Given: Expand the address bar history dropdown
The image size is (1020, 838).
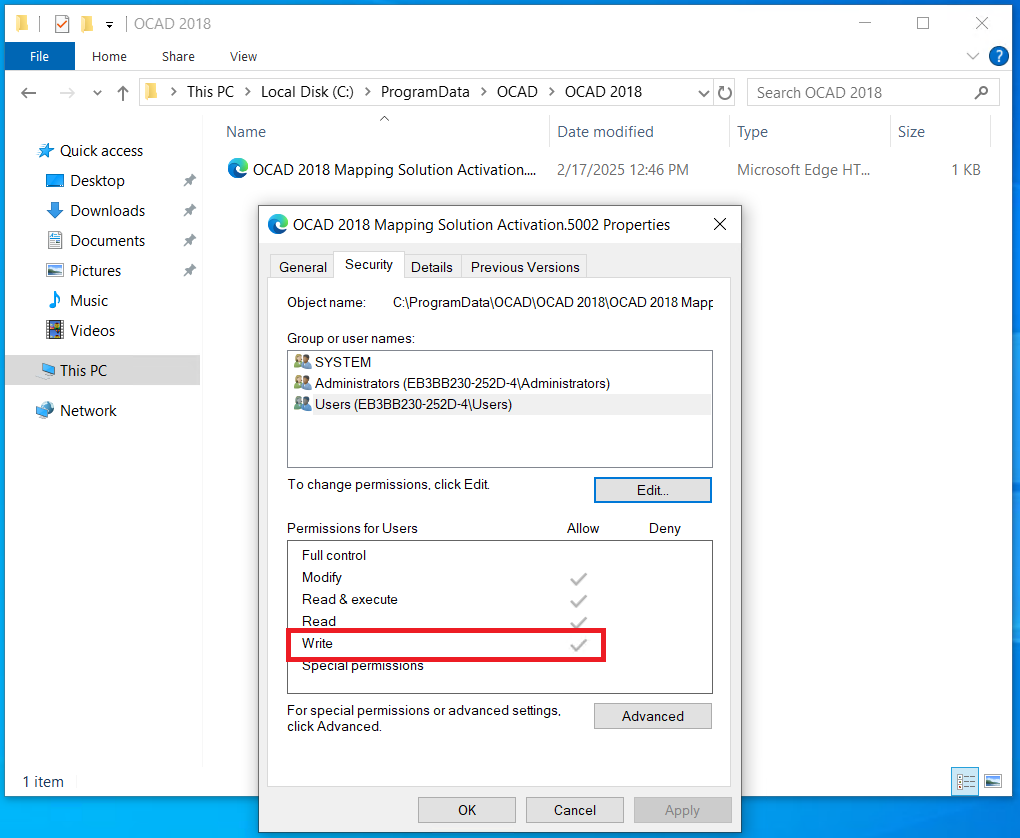Looking at the screenshot, I should tap(703, 93).
